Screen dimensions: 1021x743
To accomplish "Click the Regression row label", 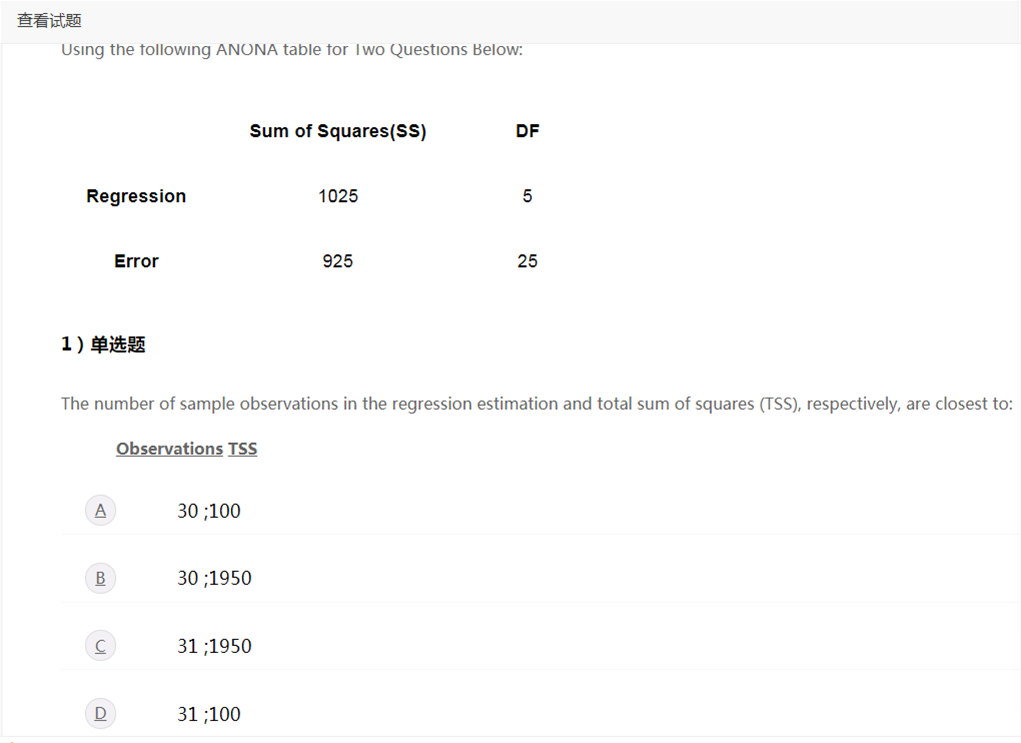I will coord(136,196).
